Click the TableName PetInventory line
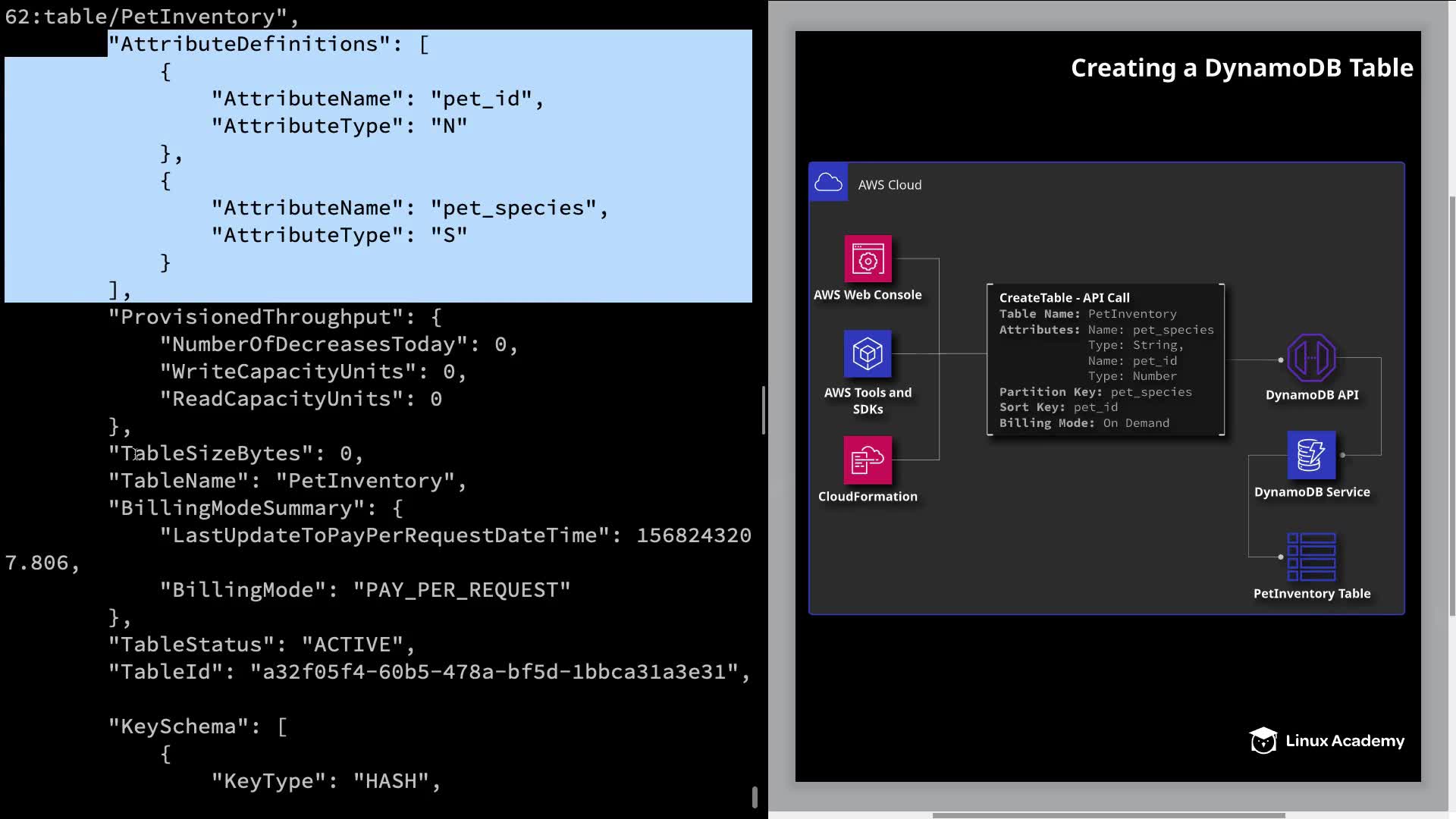 [x=287, y=481]
